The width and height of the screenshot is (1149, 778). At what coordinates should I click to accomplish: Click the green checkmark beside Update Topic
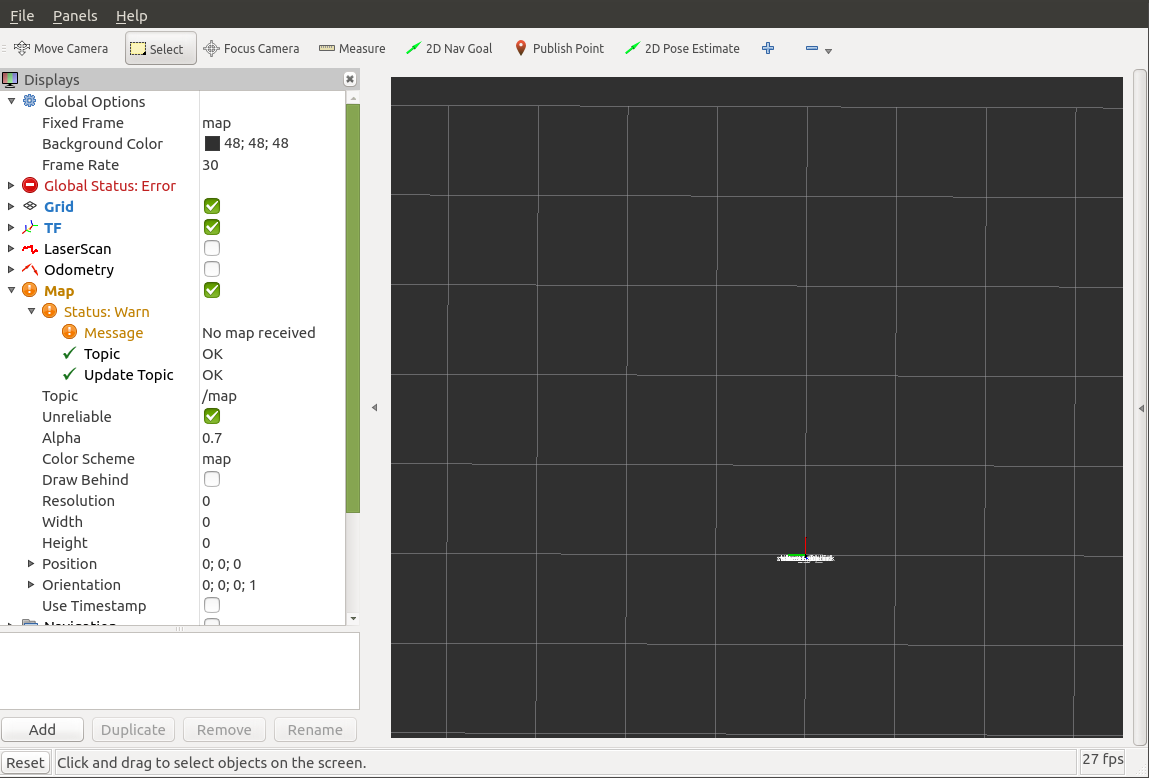(x=70, y=374)
